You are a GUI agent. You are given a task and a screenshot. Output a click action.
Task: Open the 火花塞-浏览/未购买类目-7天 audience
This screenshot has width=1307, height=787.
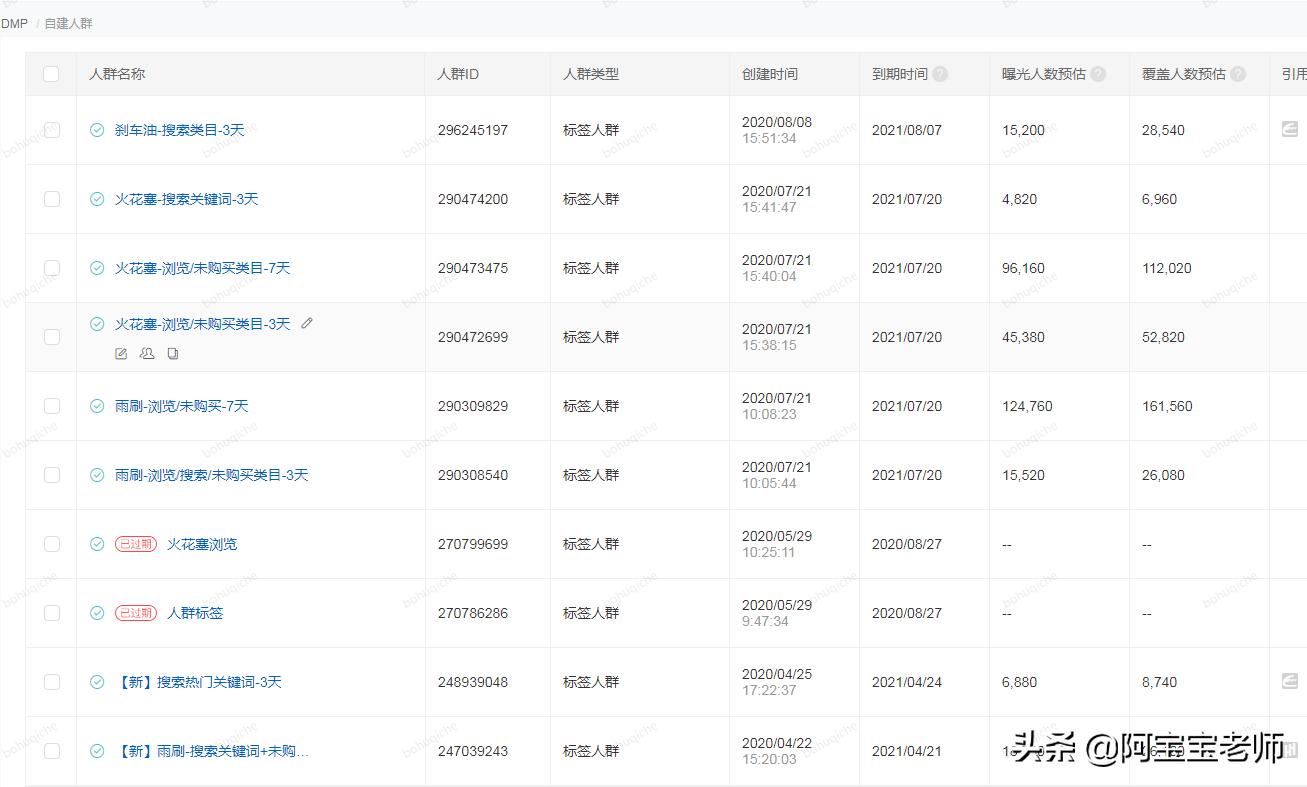202,268
